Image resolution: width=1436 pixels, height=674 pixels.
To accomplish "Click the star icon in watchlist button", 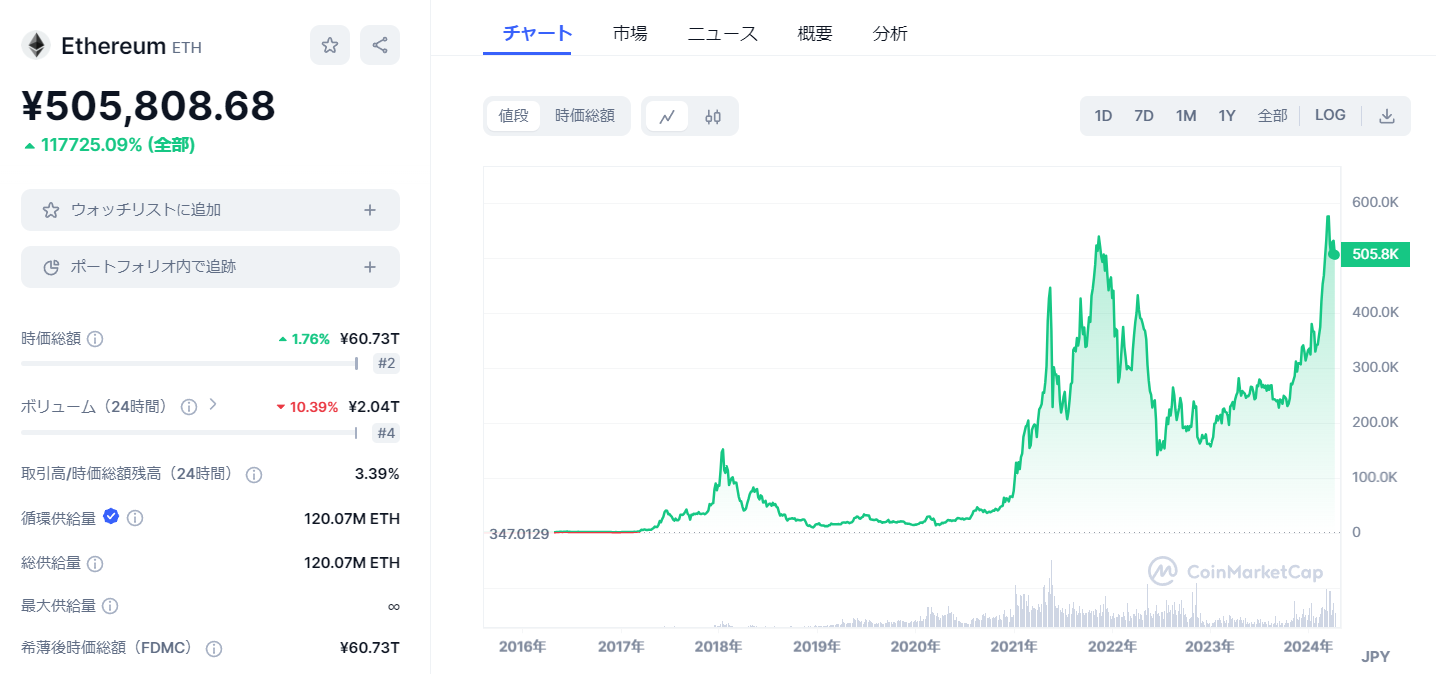I will pos(51,210).
